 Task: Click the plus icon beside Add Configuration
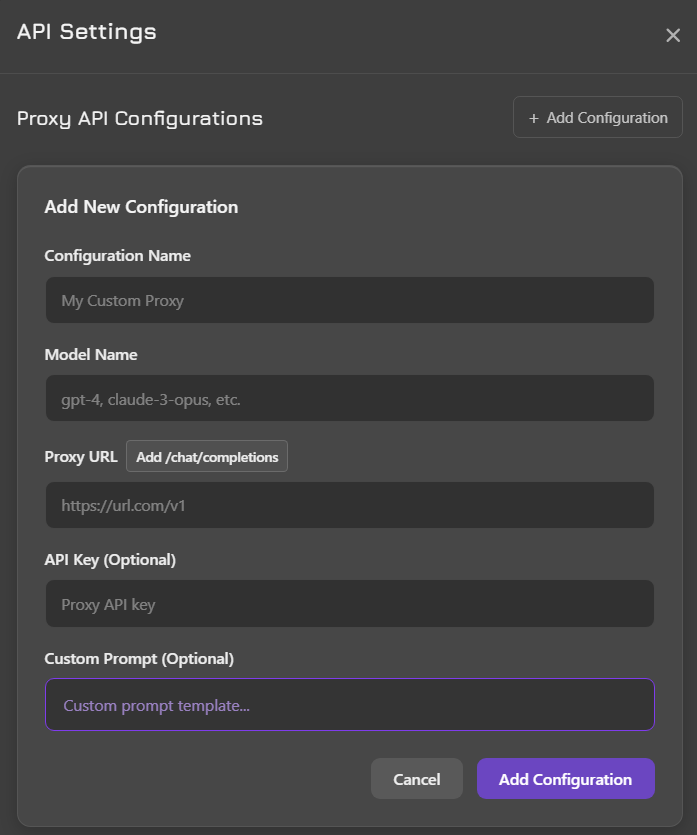tap(535, 118)
